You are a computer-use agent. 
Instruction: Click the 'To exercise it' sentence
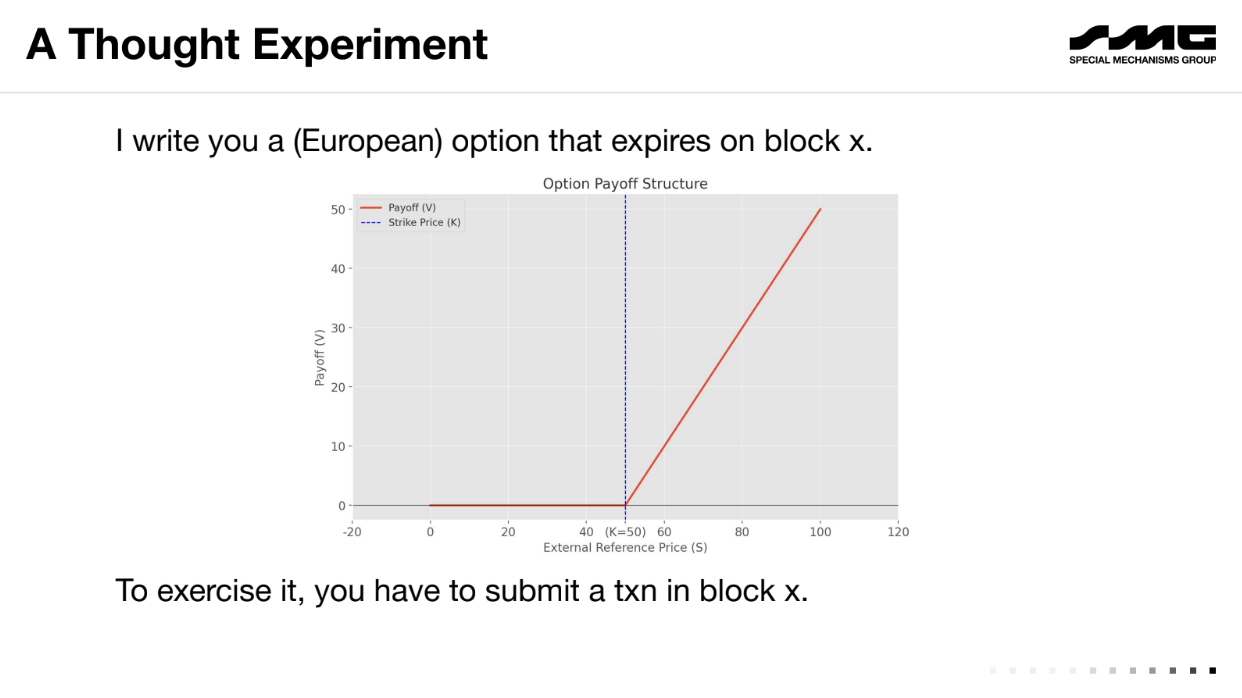coord(461,590)
